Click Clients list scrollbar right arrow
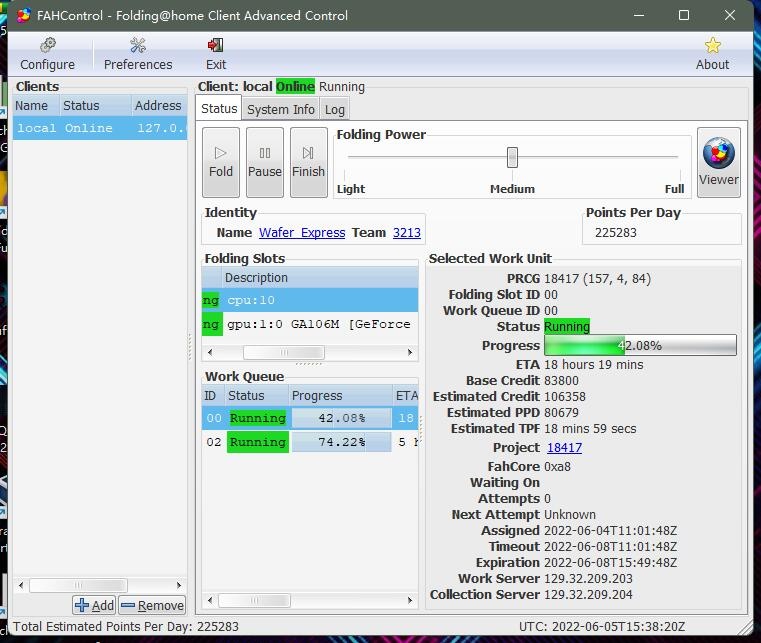The image size is (761, 643). [179, 585]
